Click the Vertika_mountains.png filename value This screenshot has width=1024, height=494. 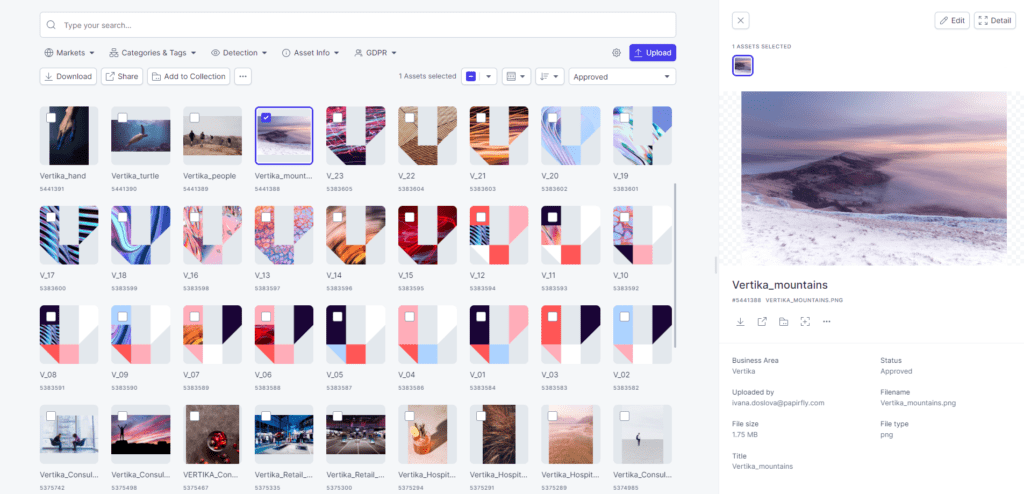pyautogui.click(x=918, y=403)
